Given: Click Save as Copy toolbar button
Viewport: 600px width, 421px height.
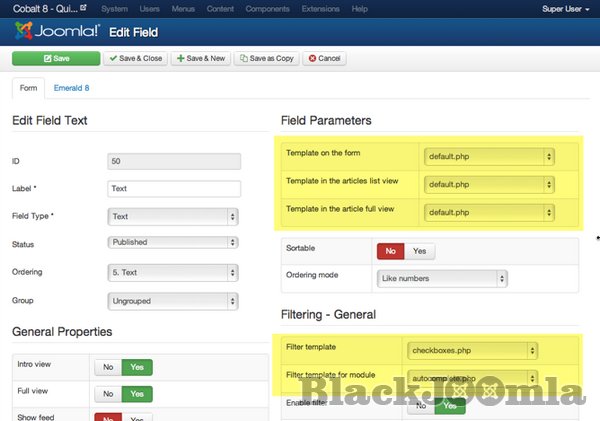Looking at the screenshot, I should [x=266, y=58].
